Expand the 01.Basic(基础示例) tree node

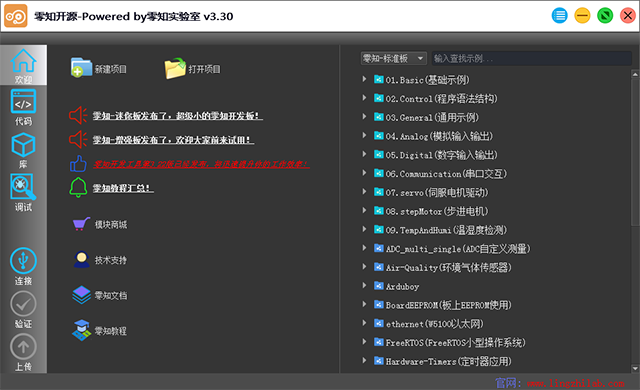click(364, 79)
